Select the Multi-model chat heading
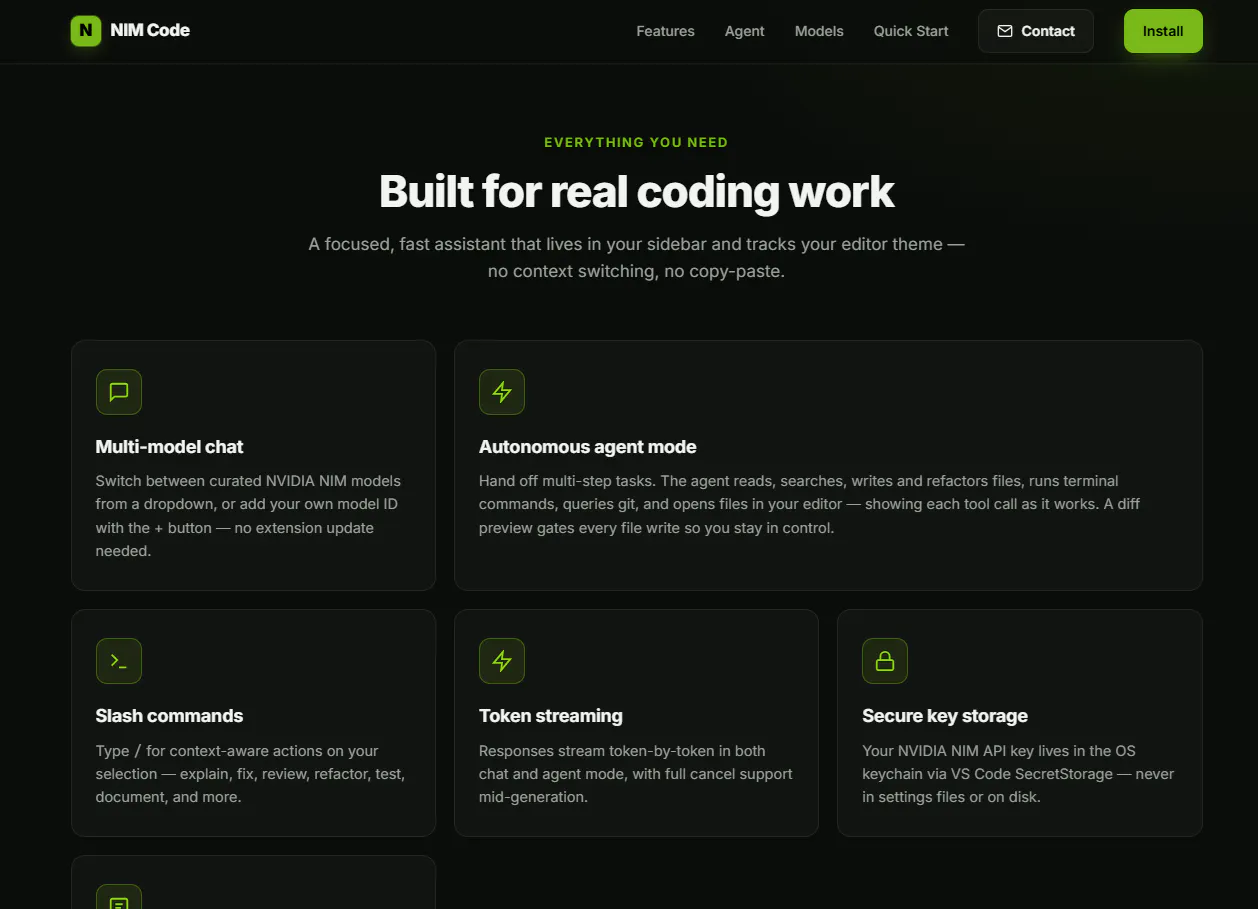 tap(170, 447)
